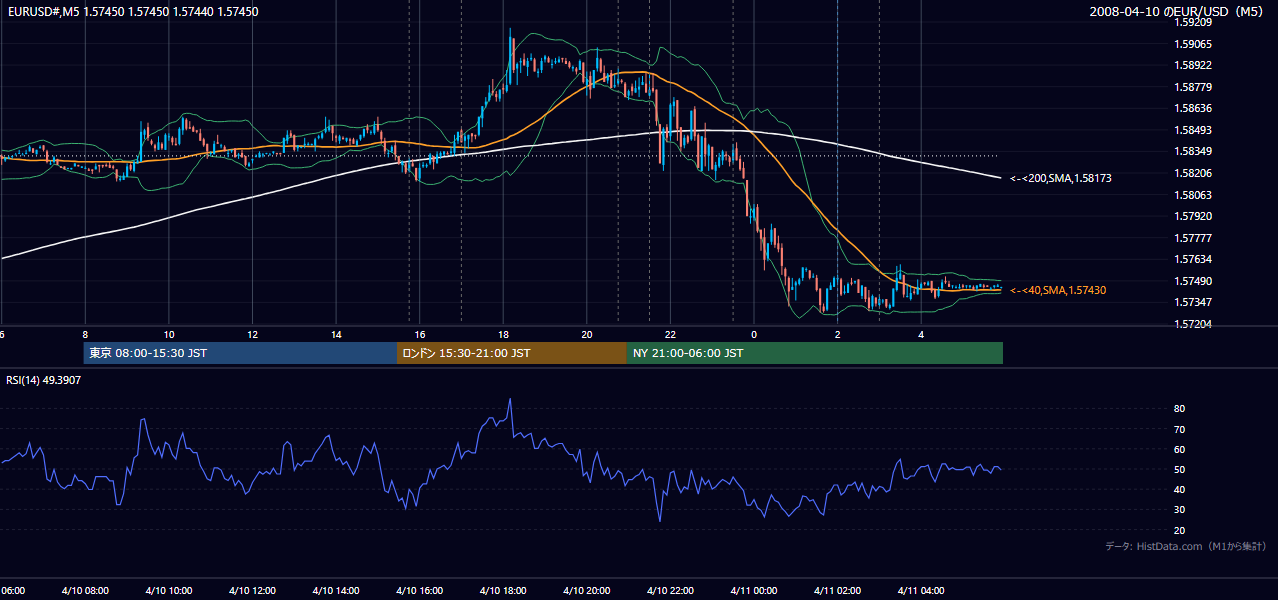Image resolution: width=1278 pixels, height=600 pixels.
Task: Click the 4/10 08:00 time label
Action: tap(85, 590)
